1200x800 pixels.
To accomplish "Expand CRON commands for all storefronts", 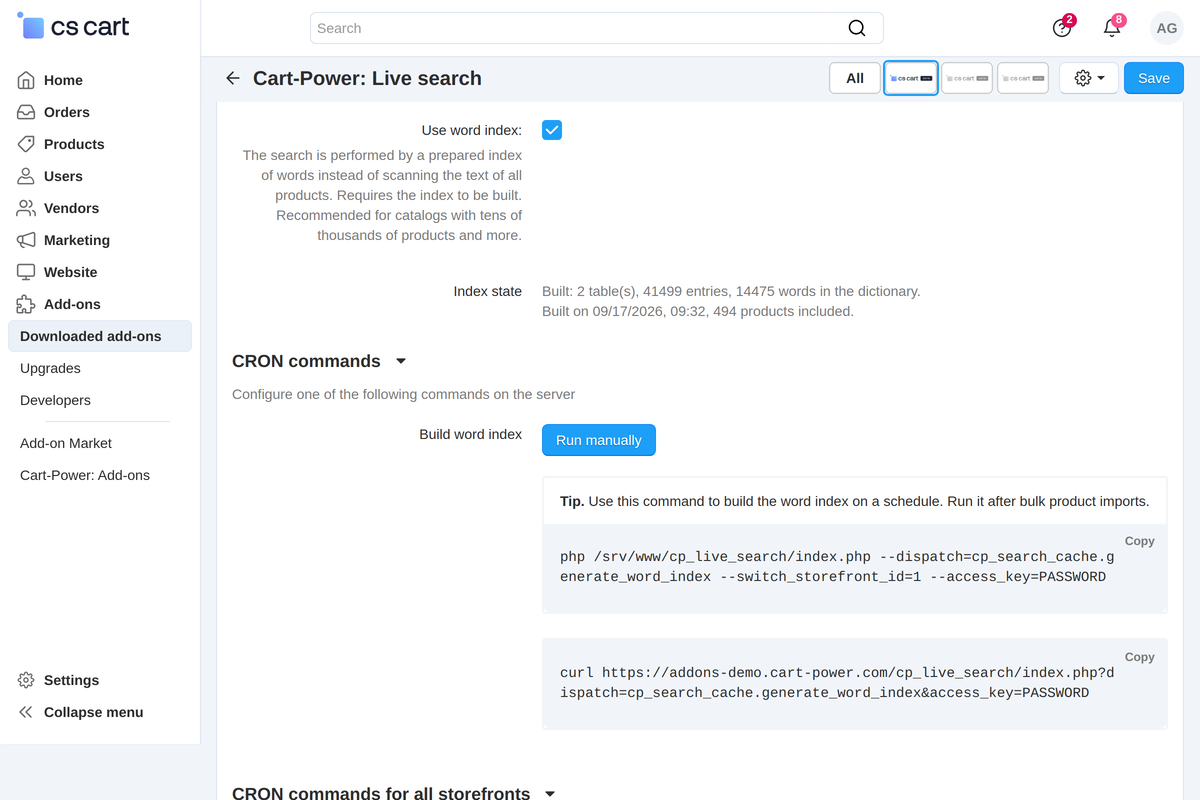I will tap(549, 793).
